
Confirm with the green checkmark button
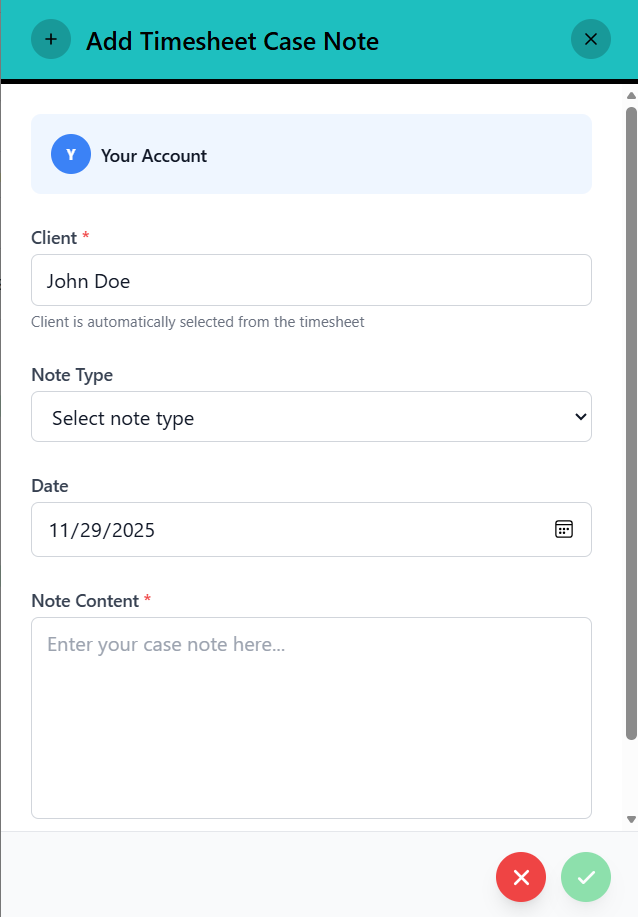click(586, 877)
